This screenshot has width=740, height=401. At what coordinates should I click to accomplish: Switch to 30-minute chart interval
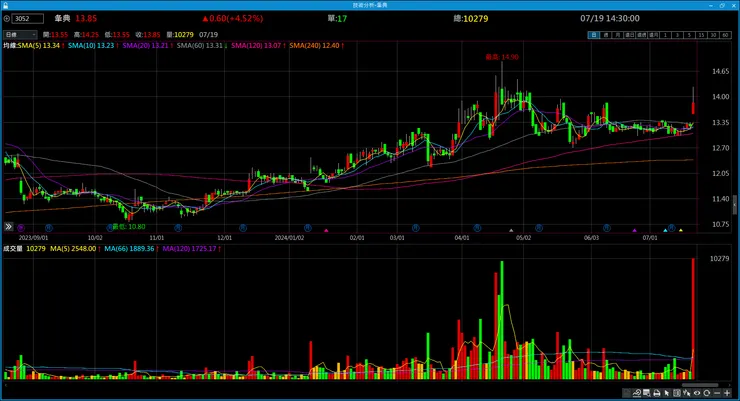point(713,35)
